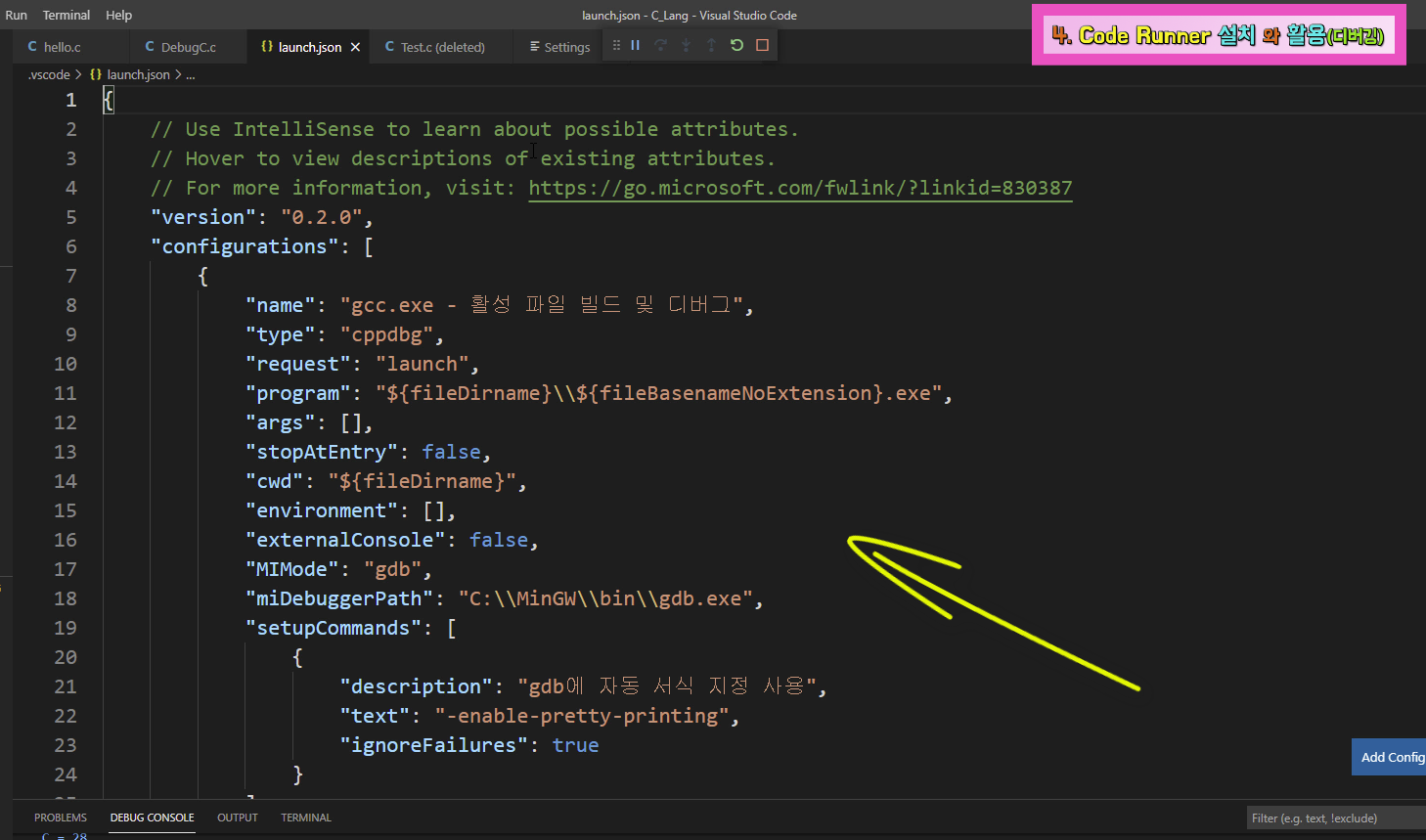1426x840 pixels.
Task: Open the Settings tab
Action: (x=559, y=47)
